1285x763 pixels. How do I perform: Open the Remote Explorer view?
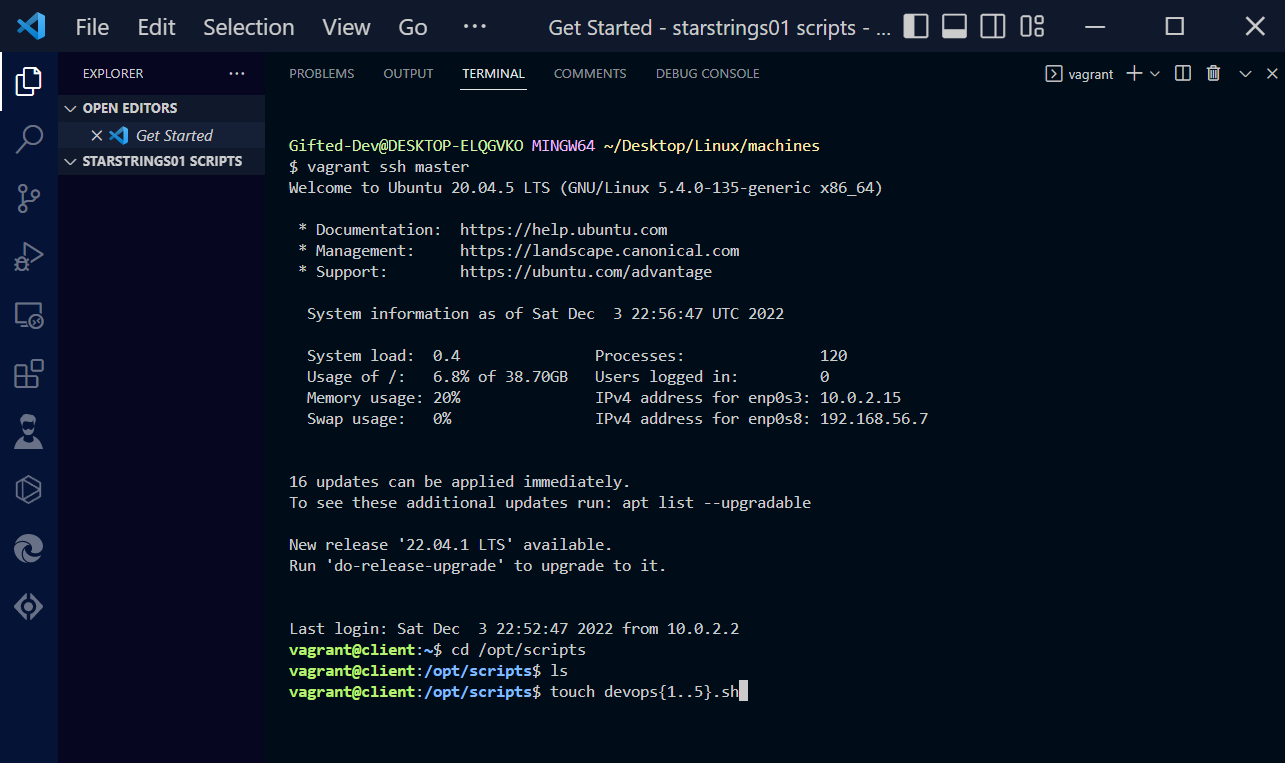point(29,316)
